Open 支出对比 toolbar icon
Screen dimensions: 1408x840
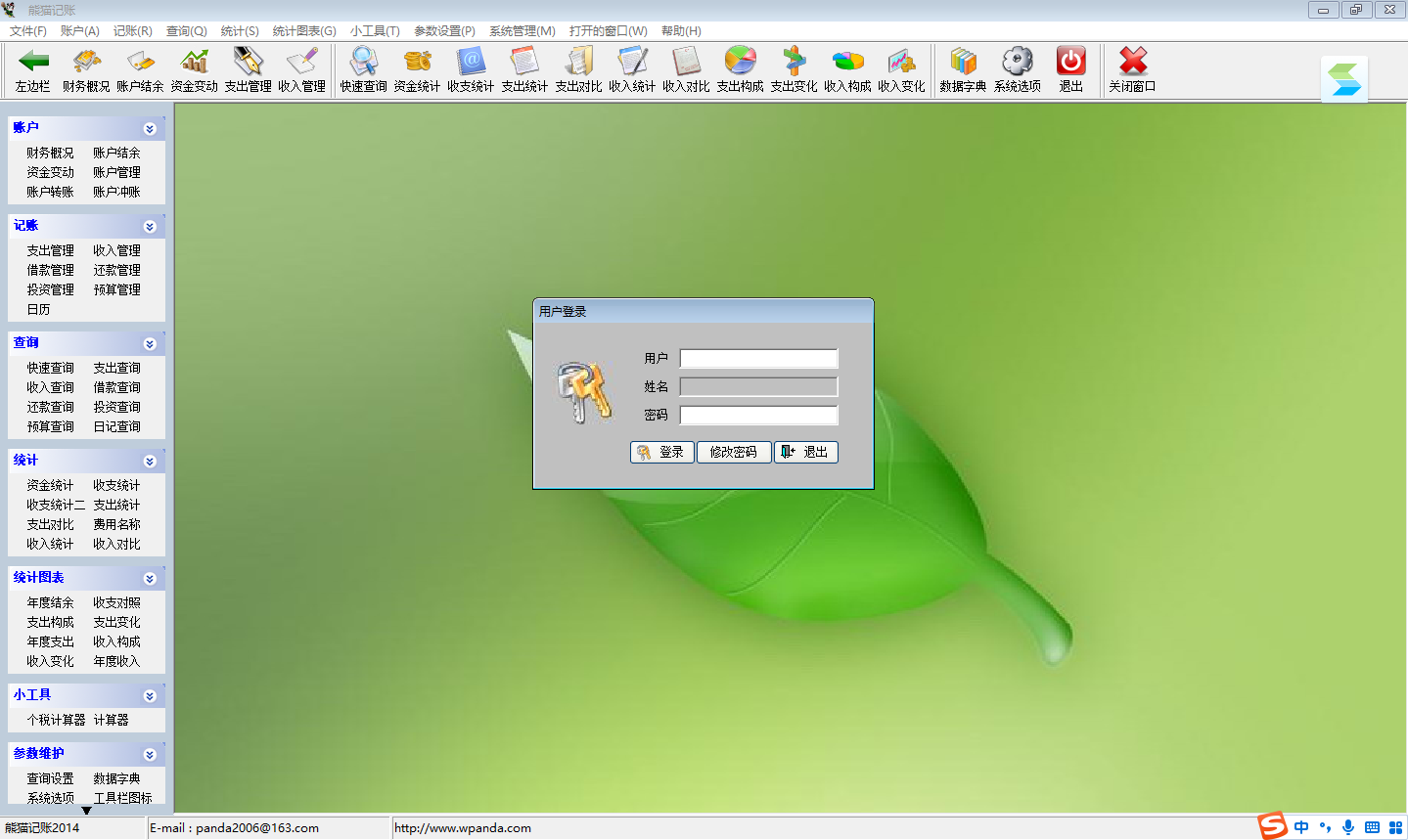click(578, 62)
